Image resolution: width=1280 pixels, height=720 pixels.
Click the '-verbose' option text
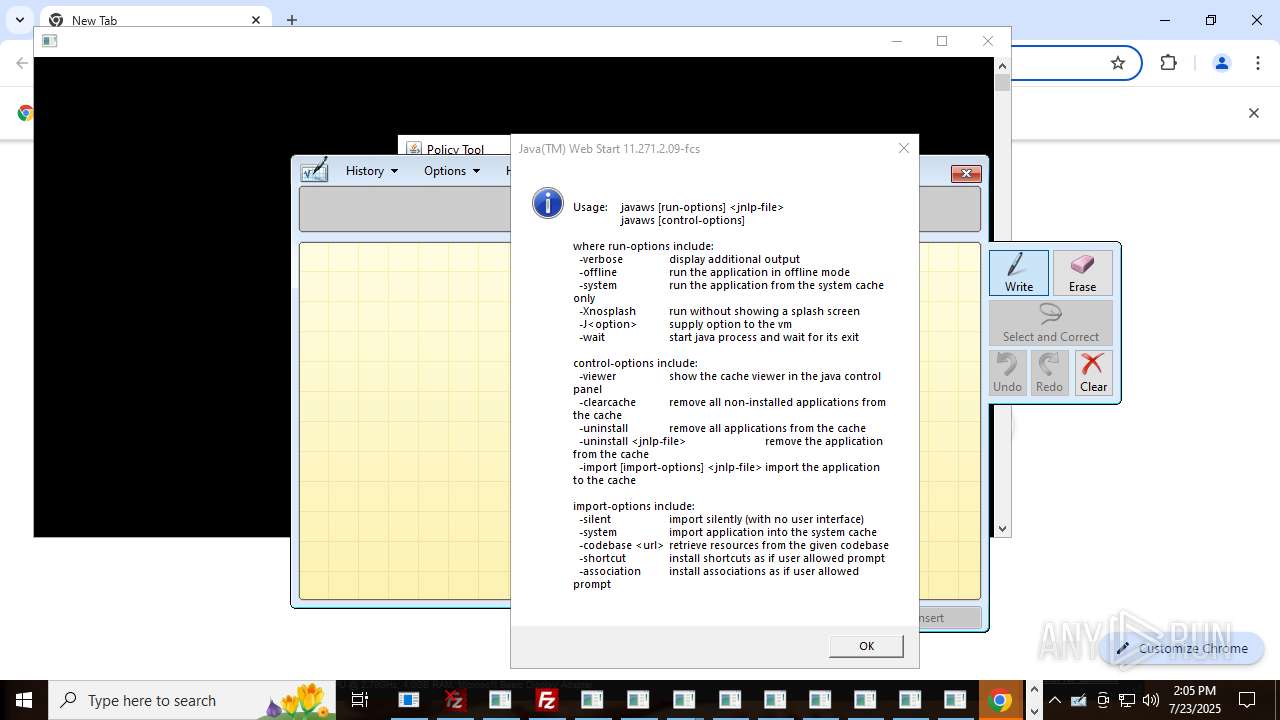coord(601,259)
